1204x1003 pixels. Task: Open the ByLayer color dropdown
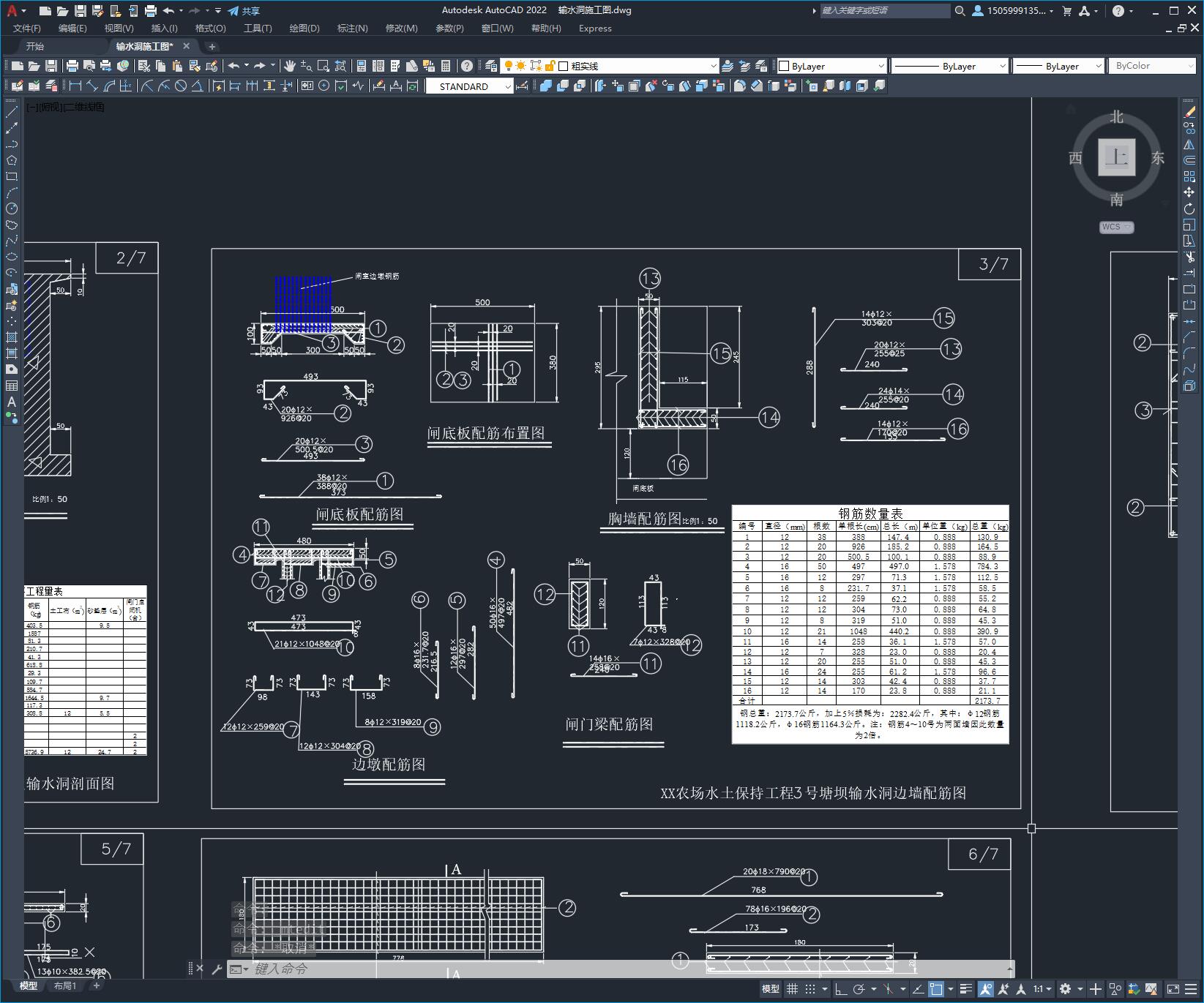(x=831, y=66)
